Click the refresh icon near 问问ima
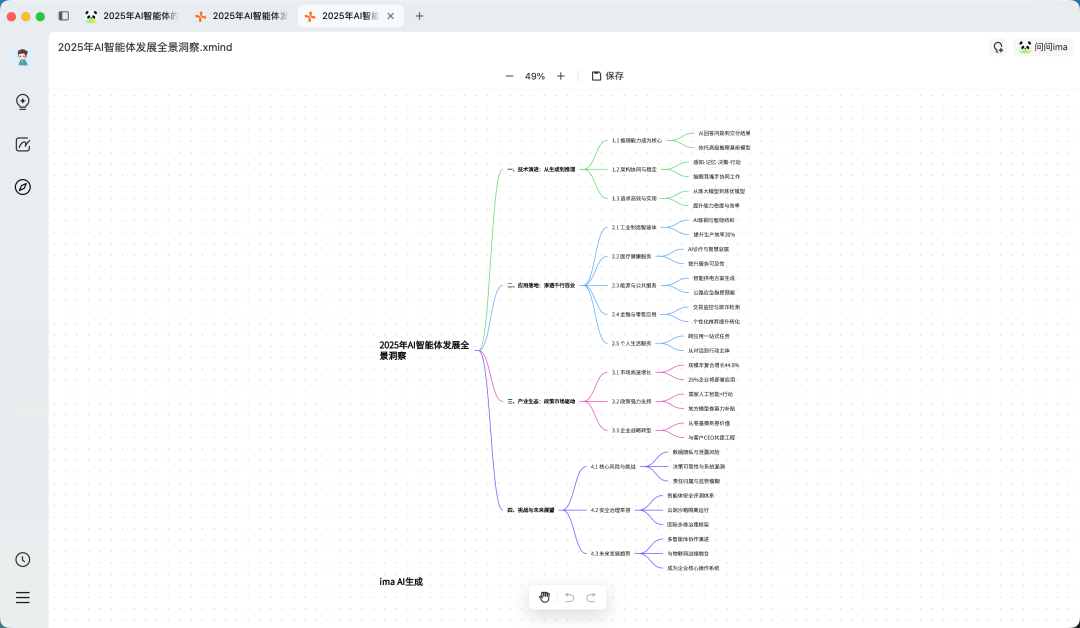The width and height of the screenshot is (1080, 628). [x=997, y=46]
